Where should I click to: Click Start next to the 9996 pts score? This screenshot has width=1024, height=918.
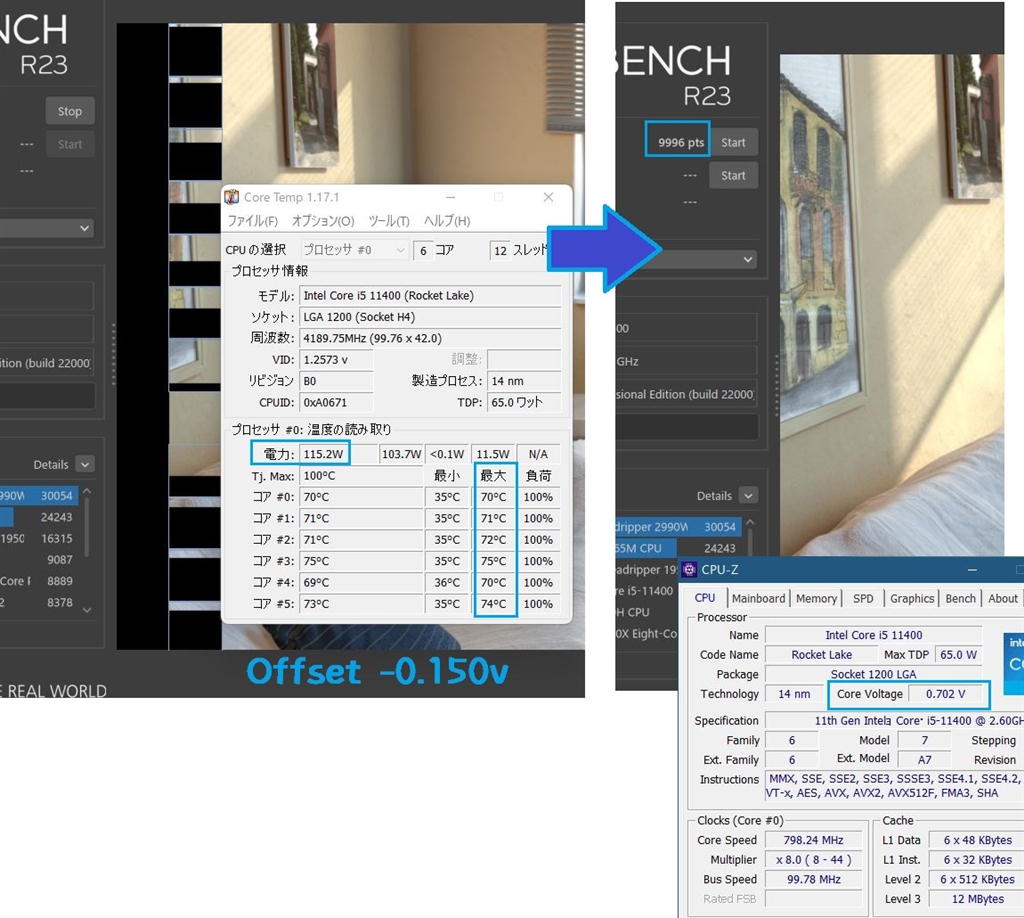tap(733, 142)
